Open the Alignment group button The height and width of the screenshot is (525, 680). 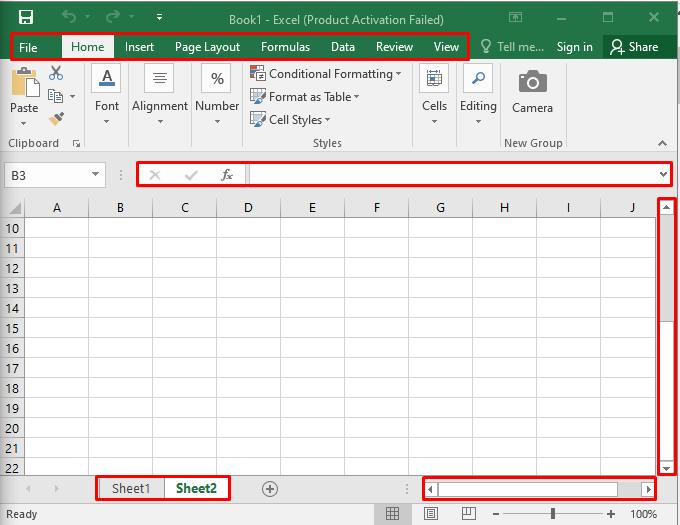[160, 95]
